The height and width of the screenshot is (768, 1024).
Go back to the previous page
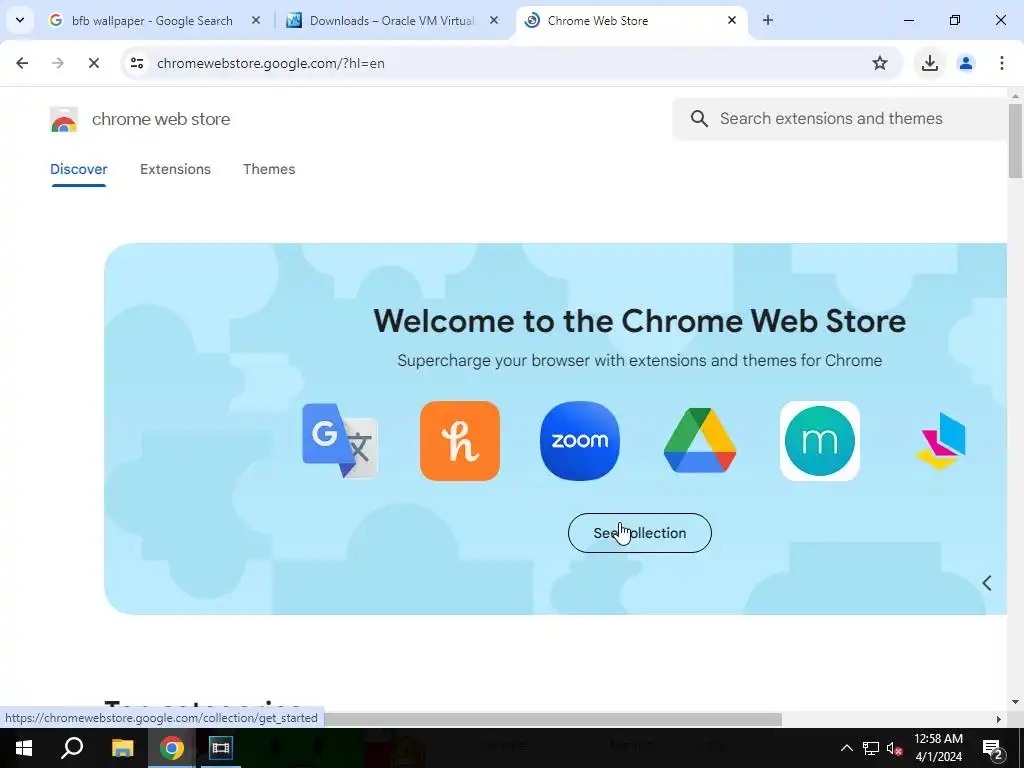click(x=22, y=63)
